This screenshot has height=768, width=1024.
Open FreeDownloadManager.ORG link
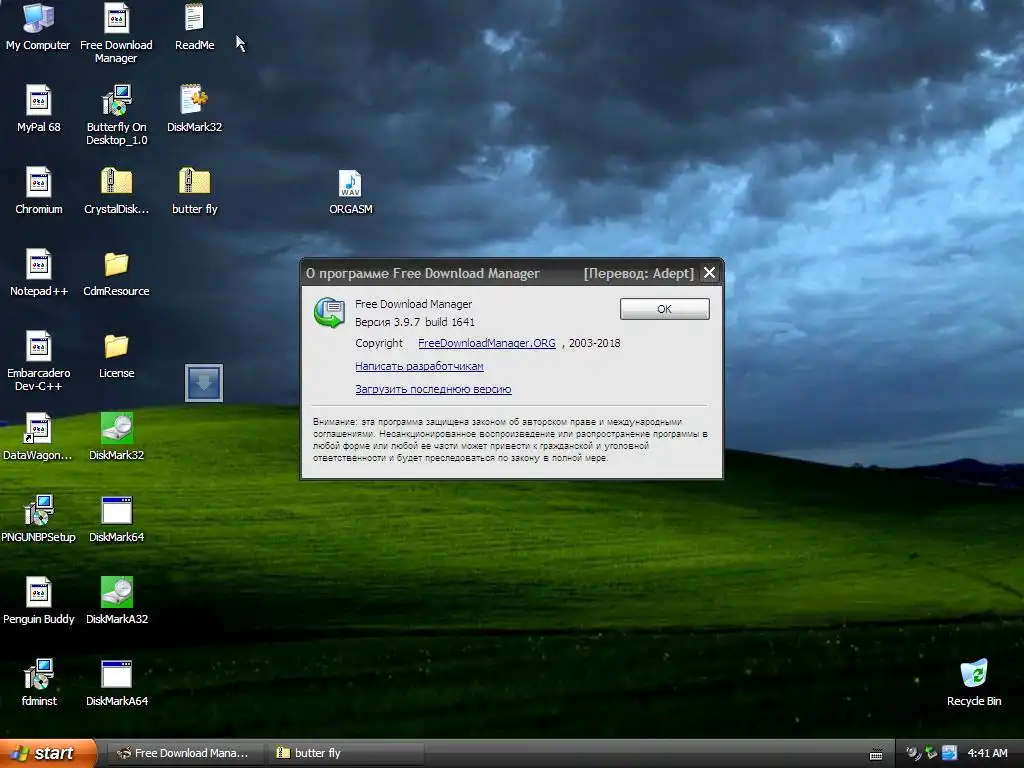click(487, 343)
